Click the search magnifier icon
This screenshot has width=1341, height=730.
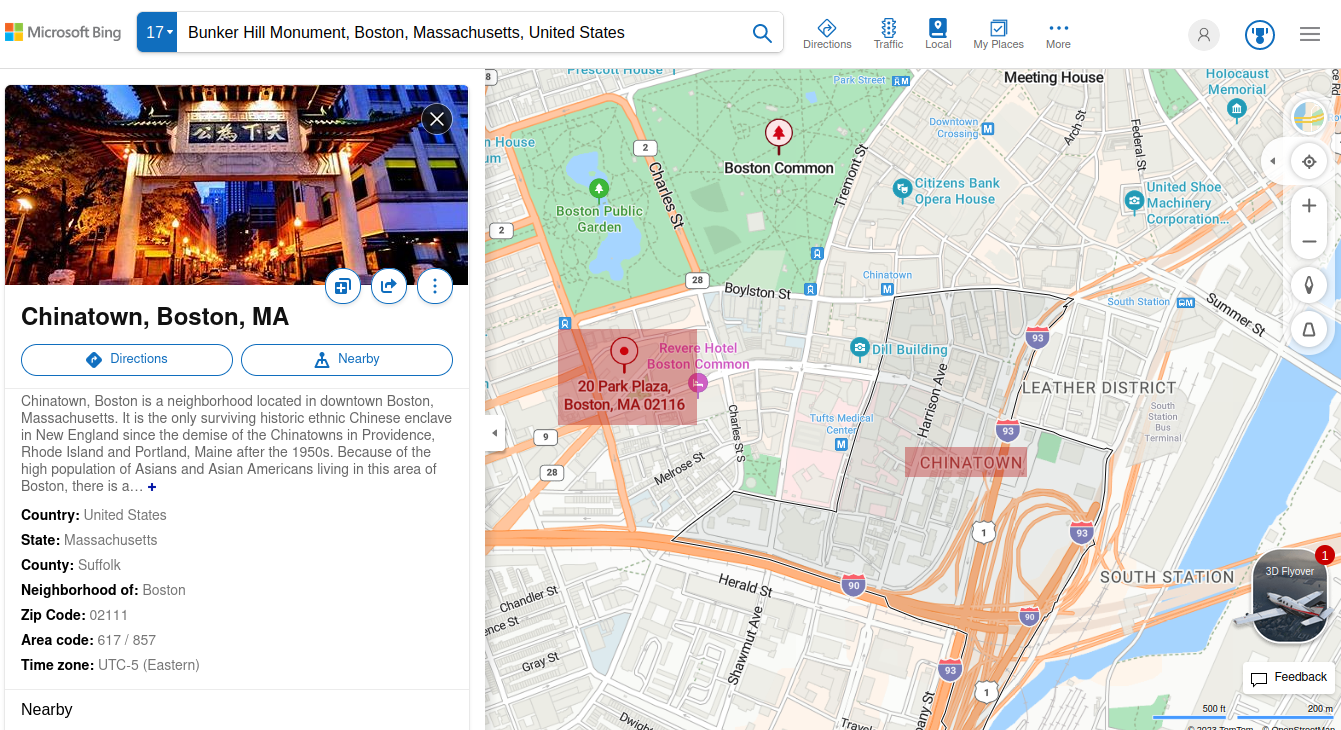click(x=762, y=33)
